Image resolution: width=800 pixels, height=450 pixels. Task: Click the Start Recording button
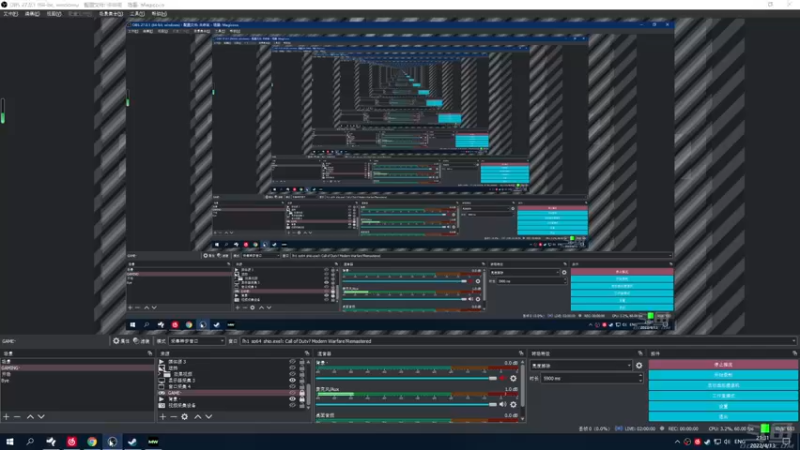(723, 375)
